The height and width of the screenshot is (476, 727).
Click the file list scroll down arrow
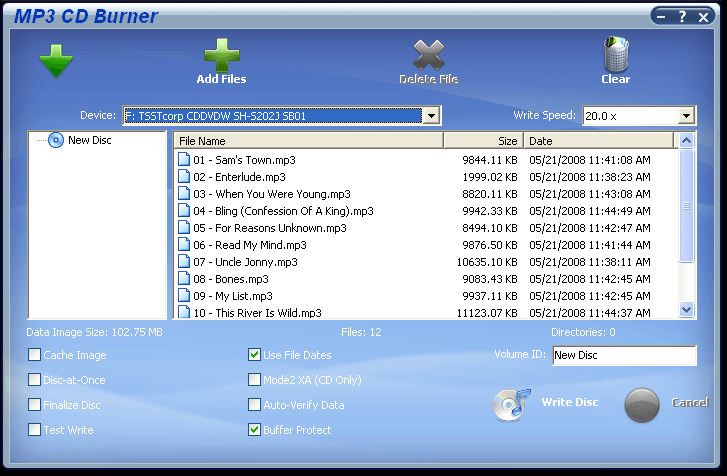(686, 309)
